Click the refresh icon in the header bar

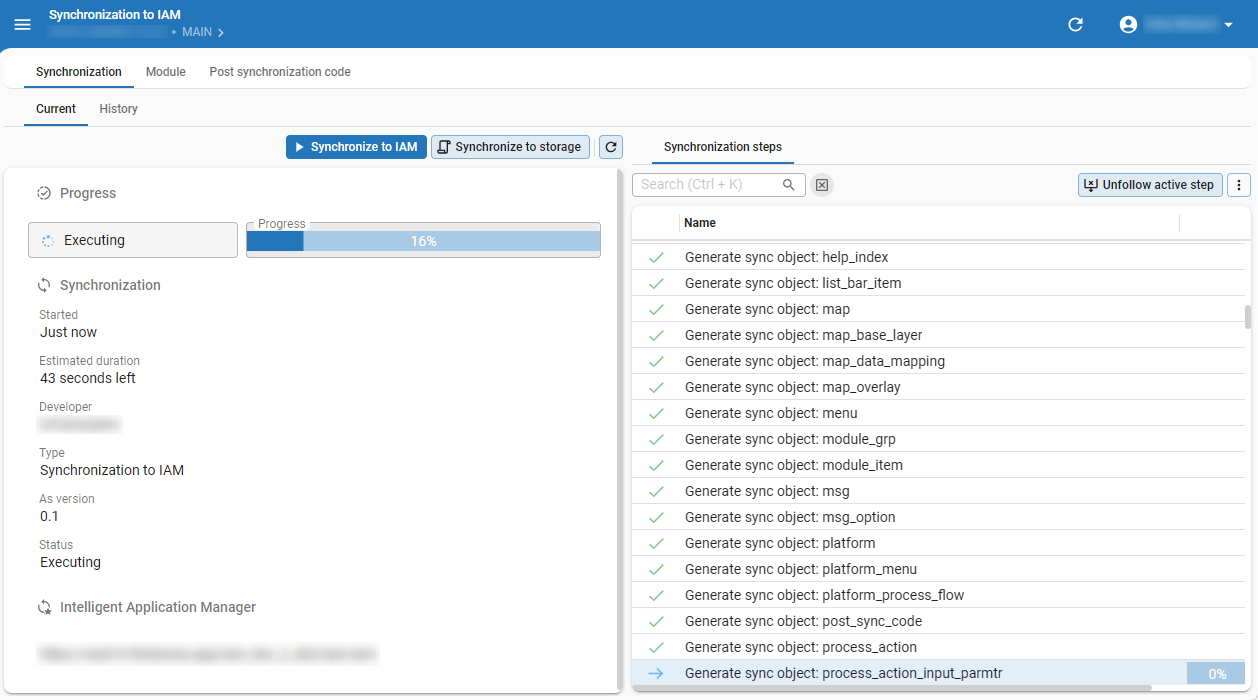click(1076, 24)
